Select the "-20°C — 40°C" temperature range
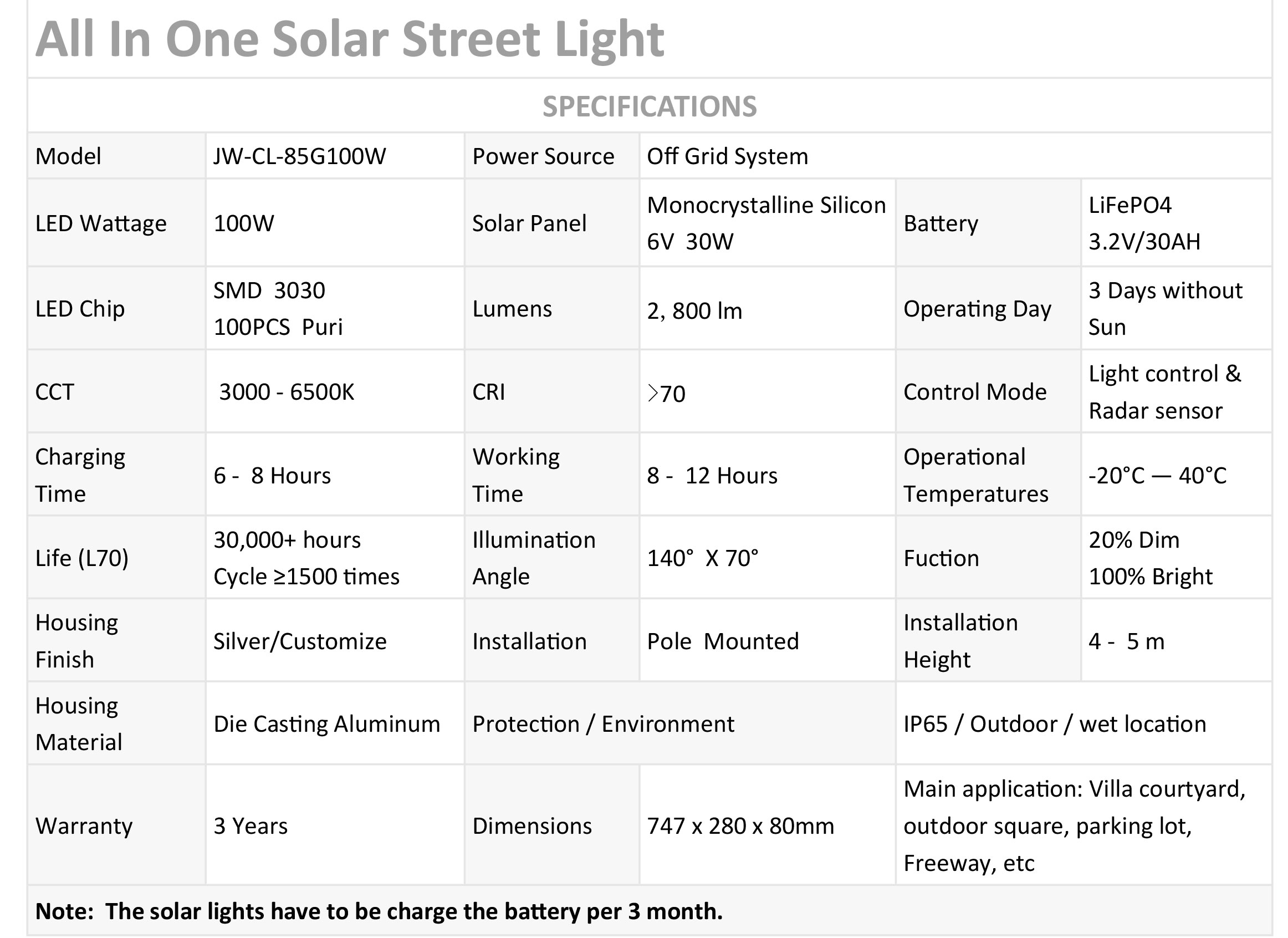 tap(1157, 476)
